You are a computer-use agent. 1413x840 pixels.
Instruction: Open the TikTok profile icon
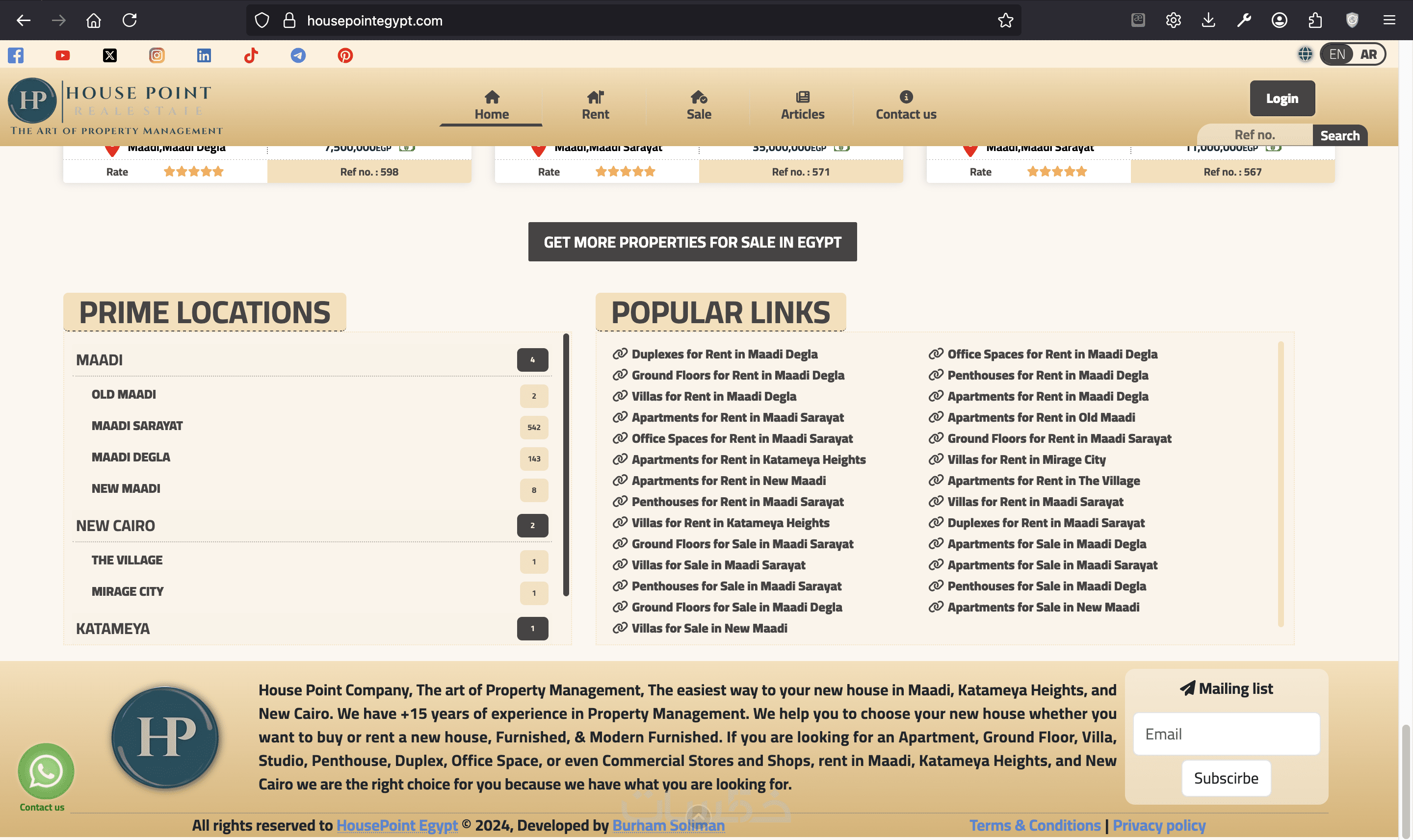[x=251, y=55]
